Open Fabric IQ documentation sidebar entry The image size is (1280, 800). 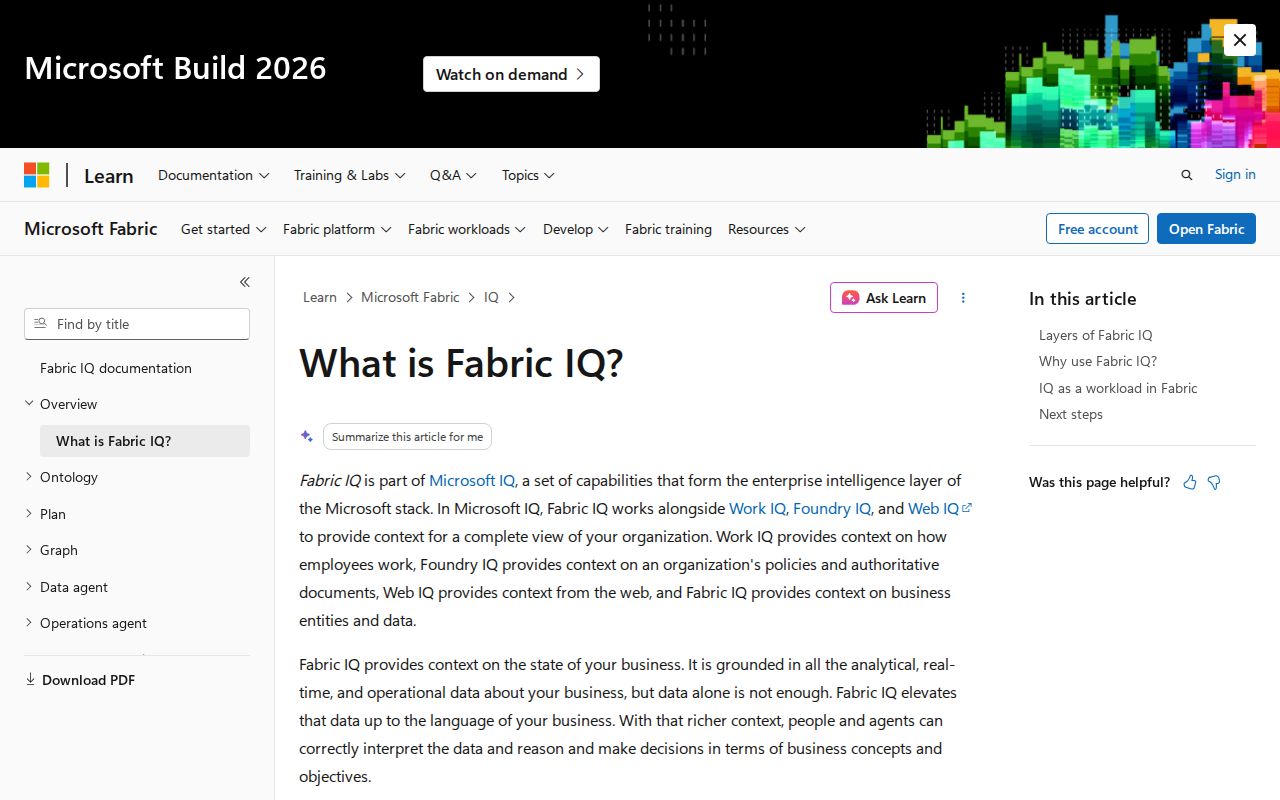[116, 368]
